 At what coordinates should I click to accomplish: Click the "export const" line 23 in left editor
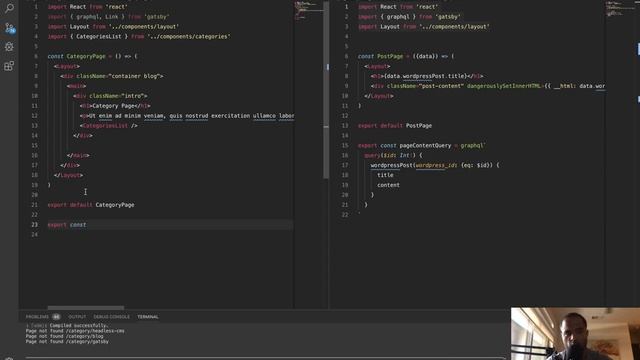click(x=67, y=225)
